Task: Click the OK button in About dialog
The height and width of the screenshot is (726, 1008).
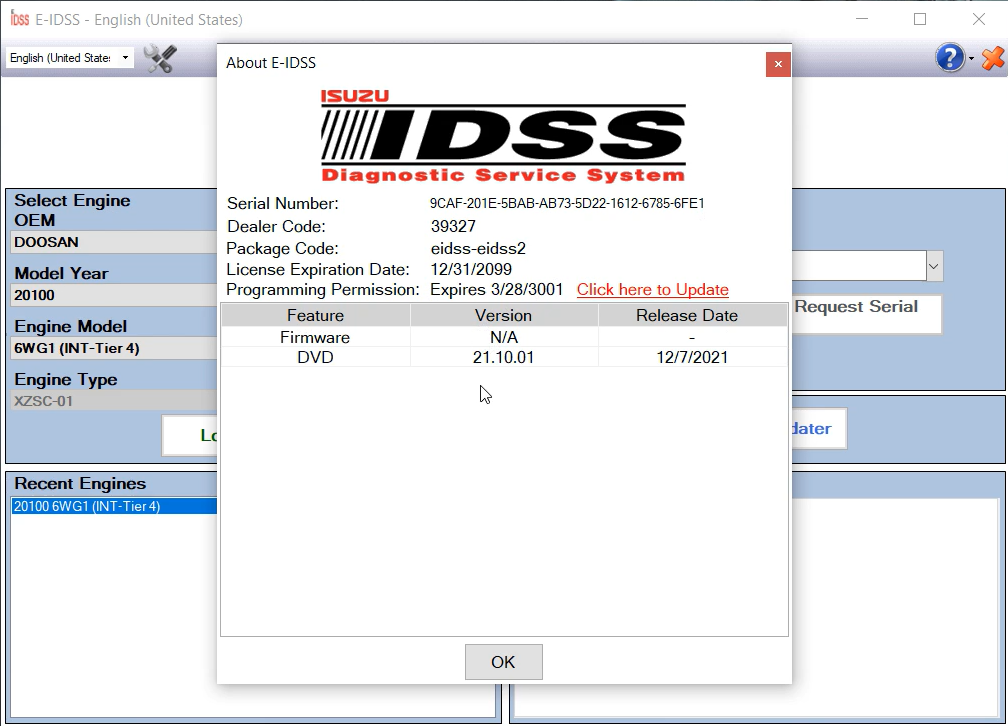Action: click(x=503, y=662)
